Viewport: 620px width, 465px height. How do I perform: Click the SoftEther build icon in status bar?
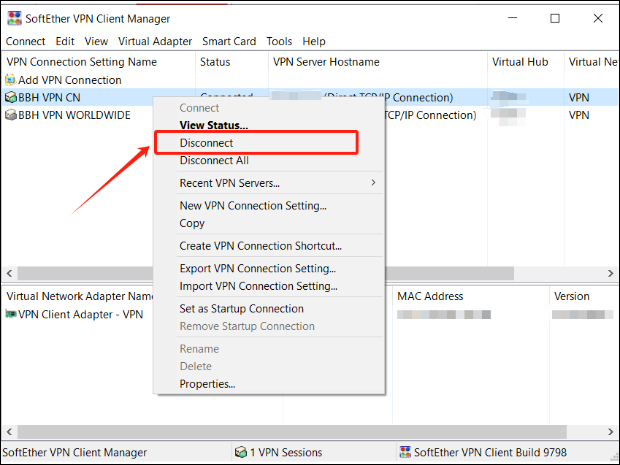pos(405,452)
